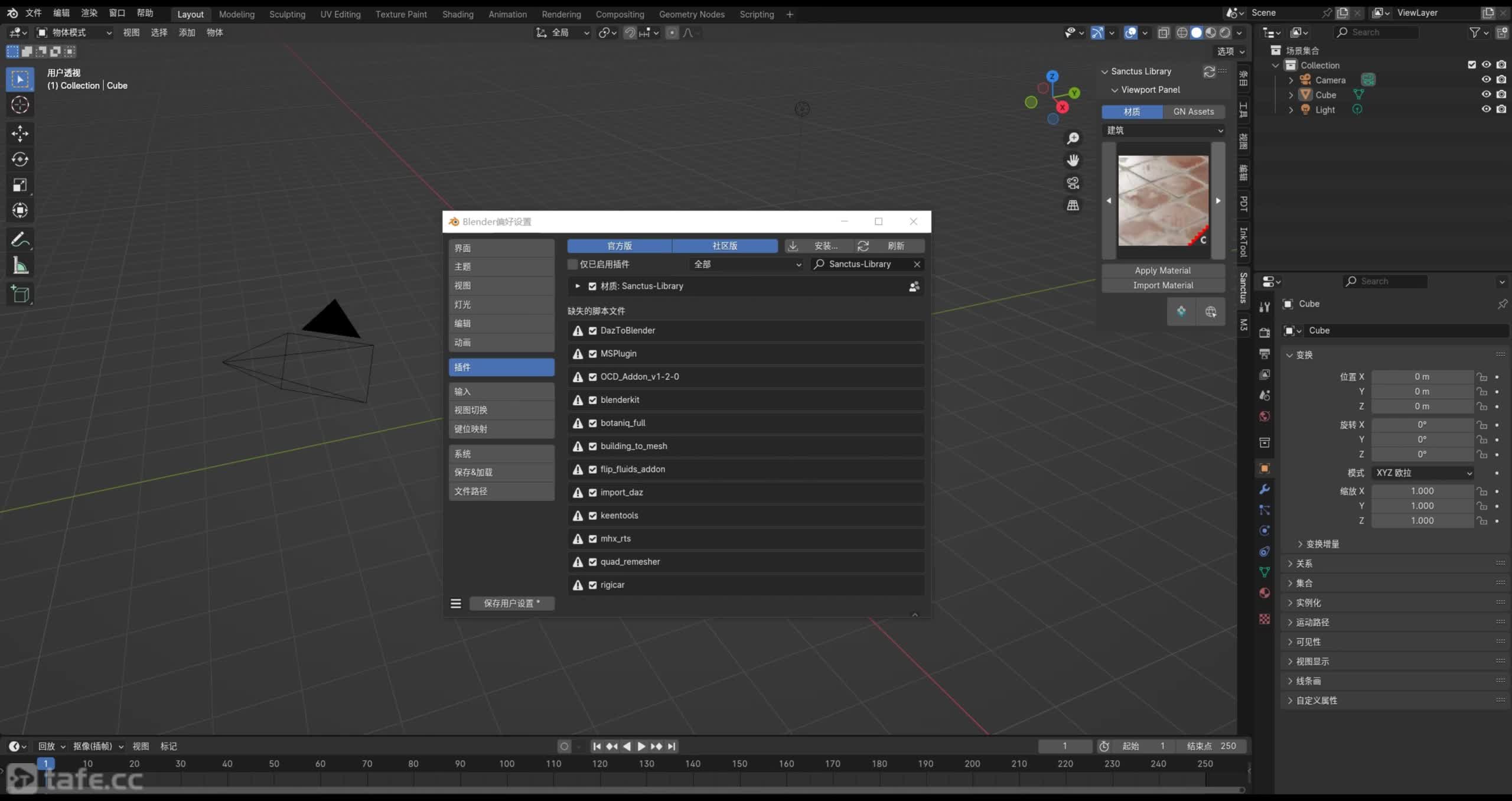Click the 安装... addon install button

[819, 246]
